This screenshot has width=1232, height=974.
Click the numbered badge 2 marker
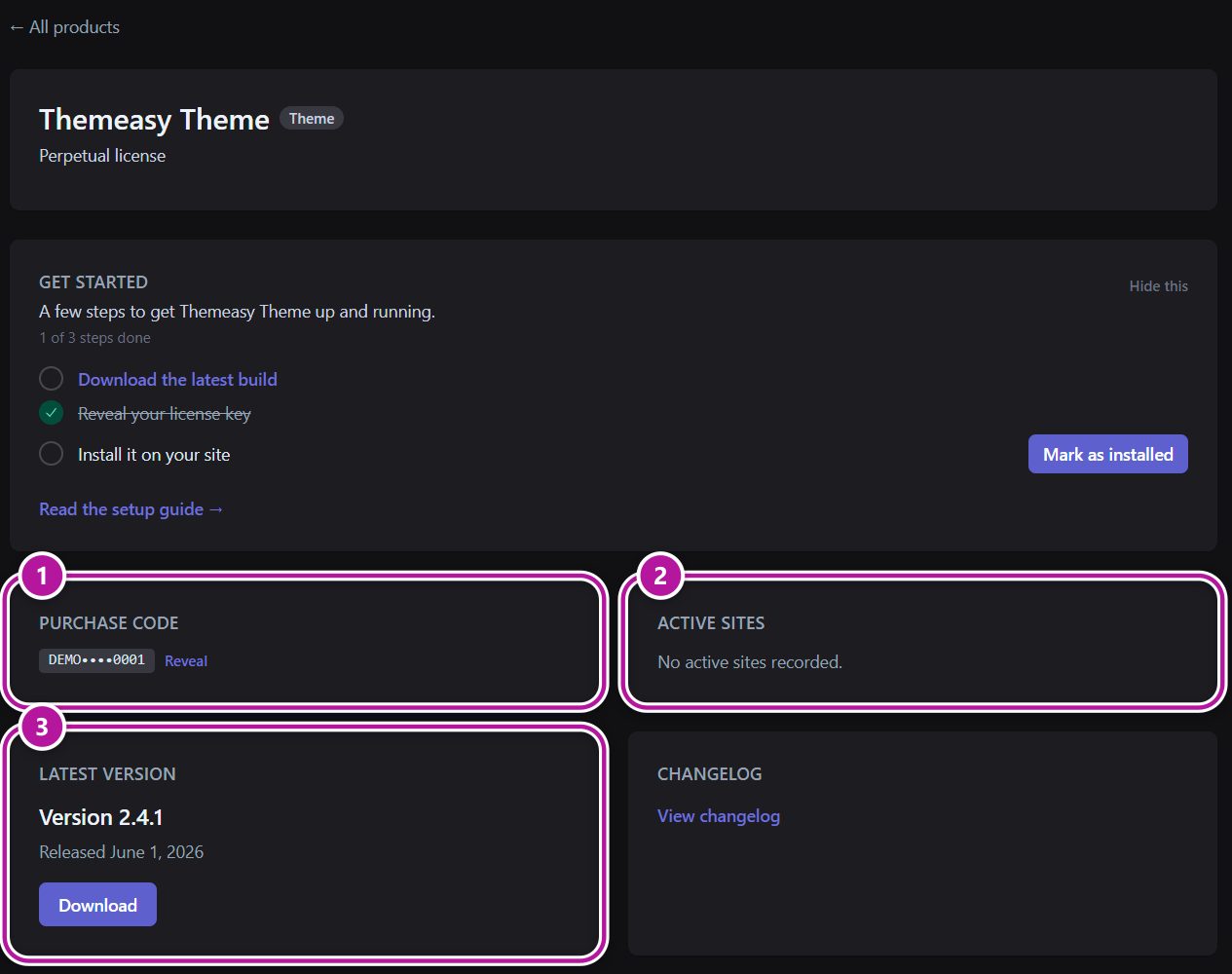(660, 576)
